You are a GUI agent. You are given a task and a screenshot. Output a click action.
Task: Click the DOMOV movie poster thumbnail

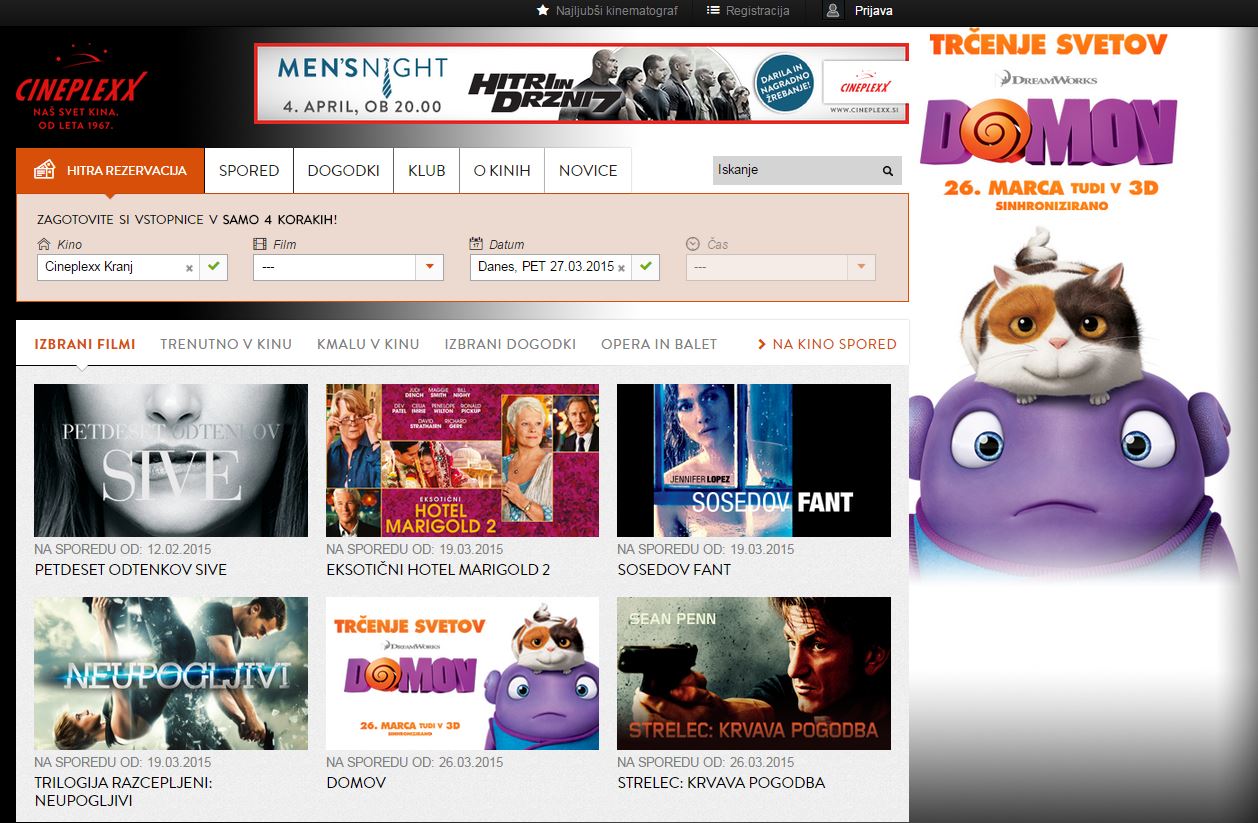click(x=462, y=673)
